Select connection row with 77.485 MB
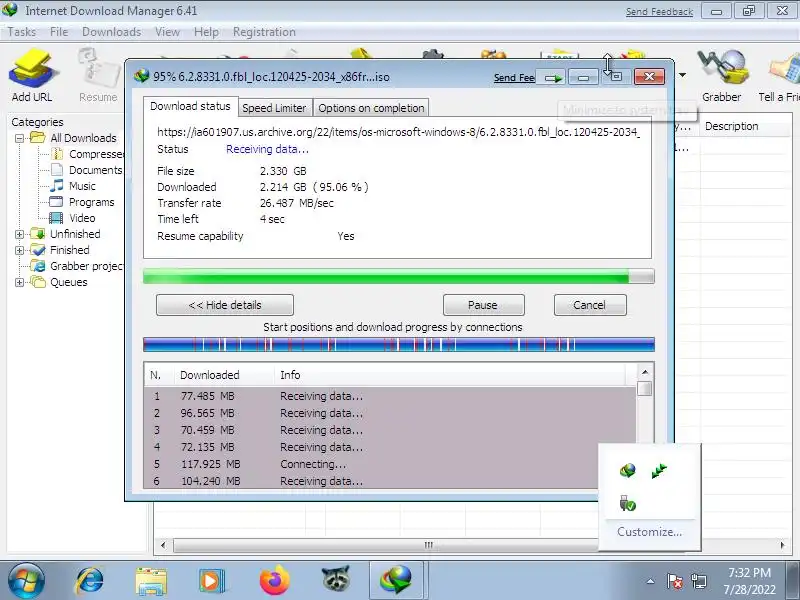The width and height of the screenshot is (800, 600). click(x=390, y=396)
